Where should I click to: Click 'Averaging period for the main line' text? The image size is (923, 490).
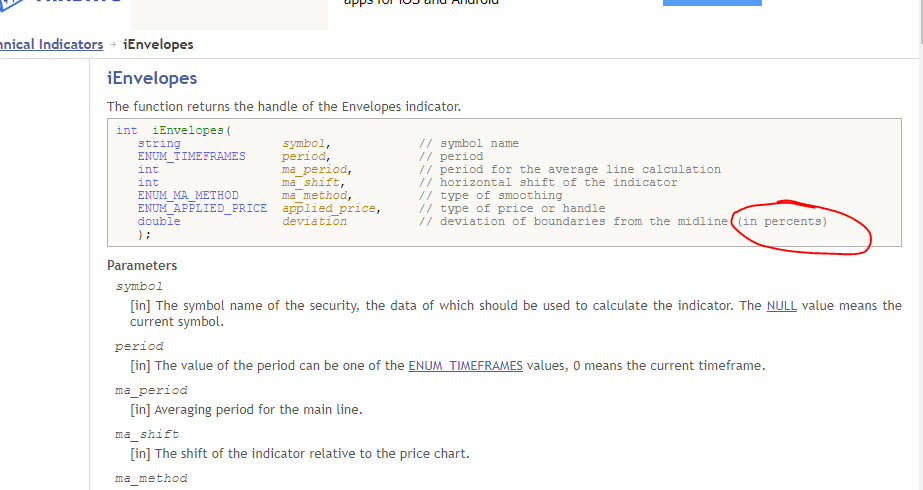(x=258, y=409)
